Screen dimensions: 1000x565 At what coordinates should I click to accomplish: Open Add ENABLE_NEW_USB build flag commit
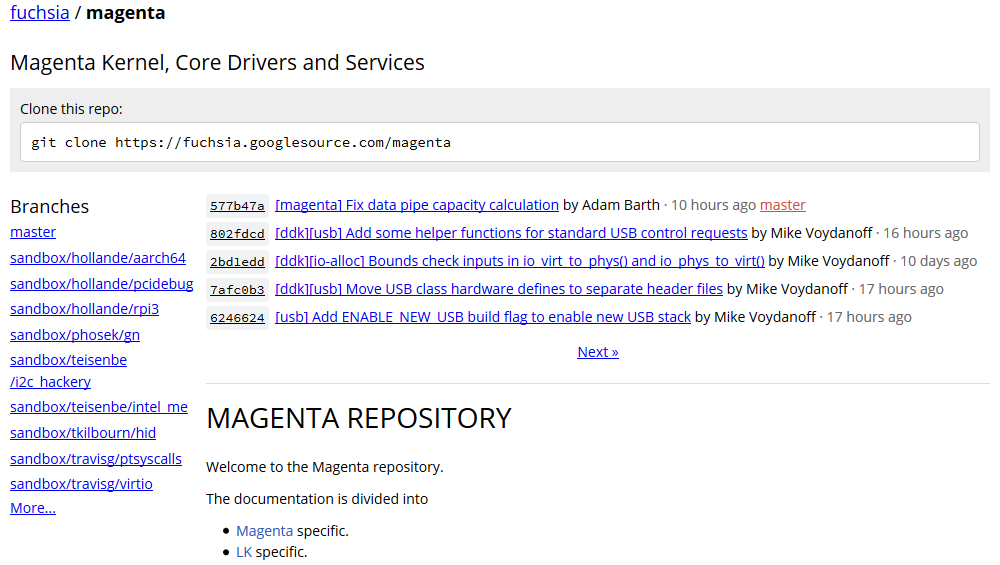[483, 318]
